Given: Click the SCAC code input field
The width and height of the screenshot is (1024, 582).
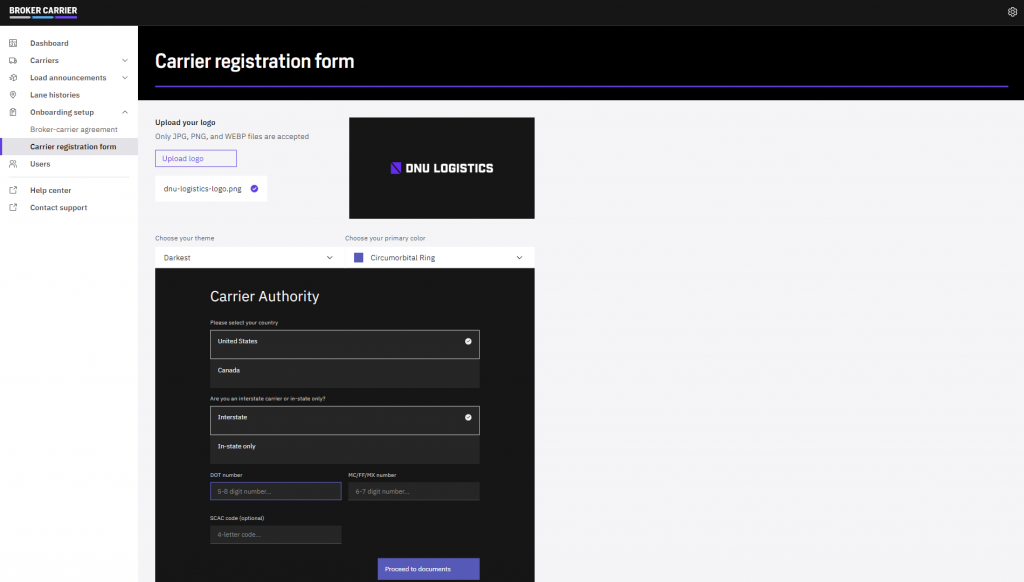Looking at the screenshot, I should (x=276, y=534).
